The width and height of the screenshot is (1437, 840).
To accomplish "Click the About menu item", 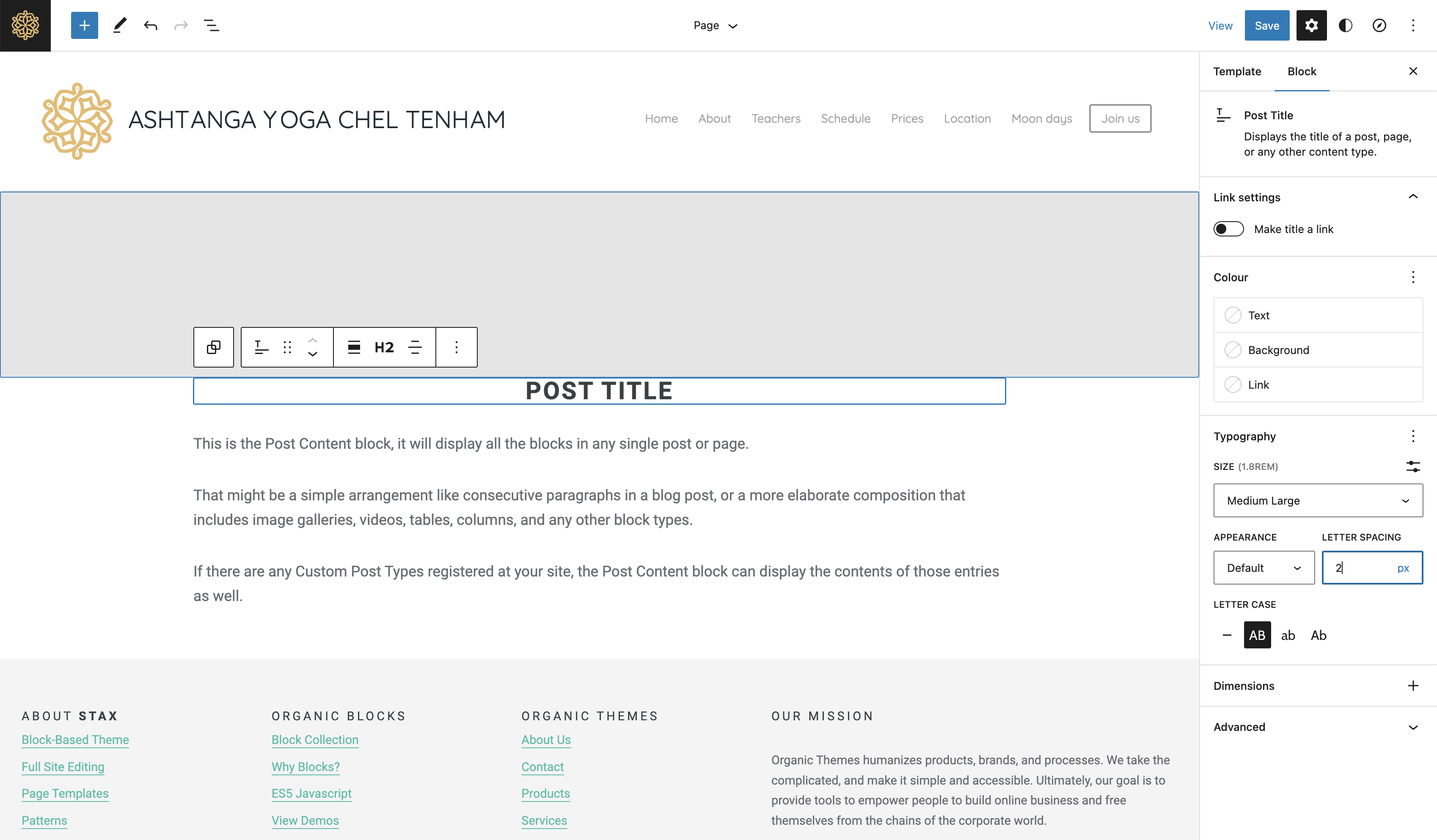I will pos(715,118).
